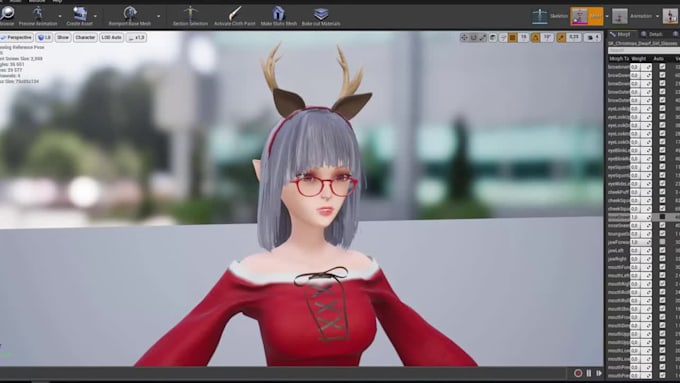Image resolution: width=680 pixels, height=383 pixels.
Task: Click the camera speed icon in viewport
Action: pos(591,38)
